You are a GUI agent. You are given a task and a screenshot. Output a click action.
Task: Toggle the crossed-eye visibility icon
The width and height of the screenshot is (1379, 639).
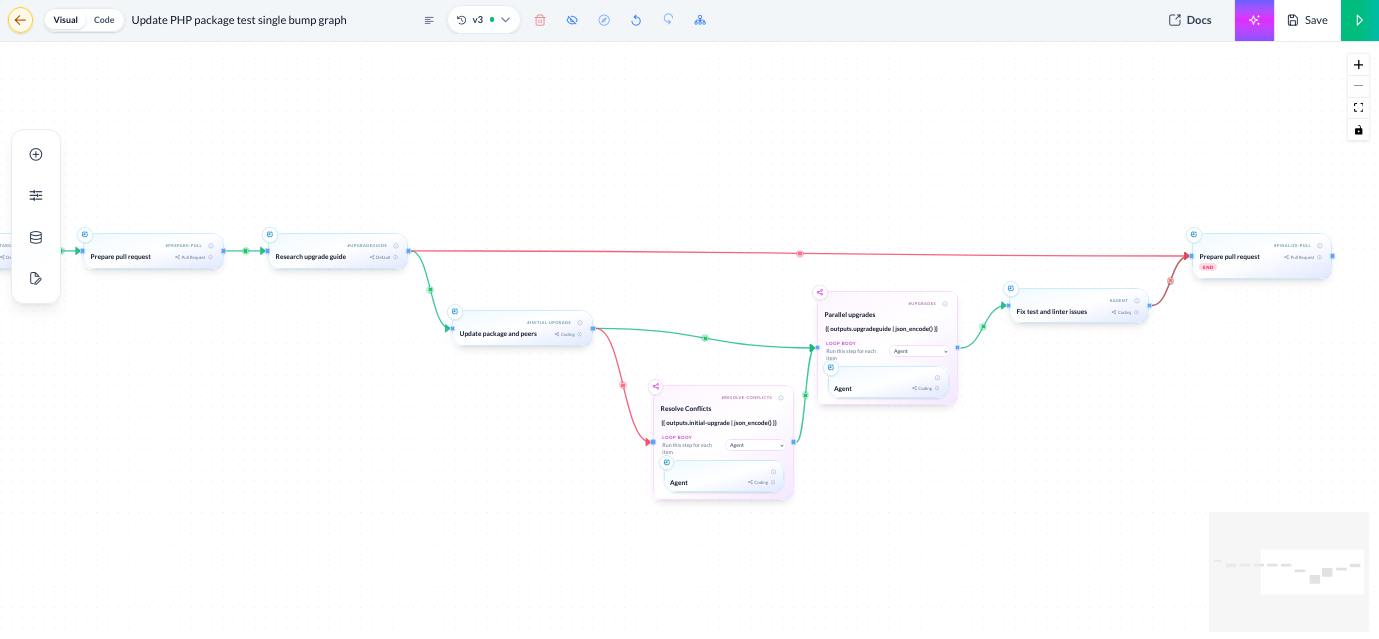(x=572, y=20)
